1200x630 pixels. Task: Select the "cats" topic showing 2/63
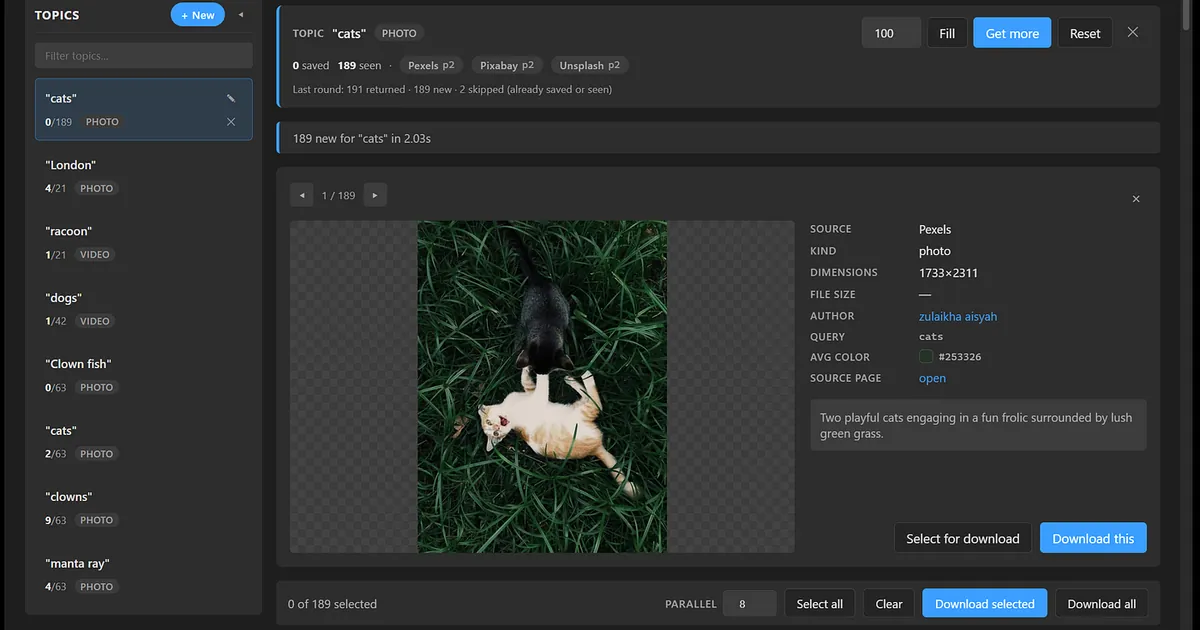[x=144, y=442]
